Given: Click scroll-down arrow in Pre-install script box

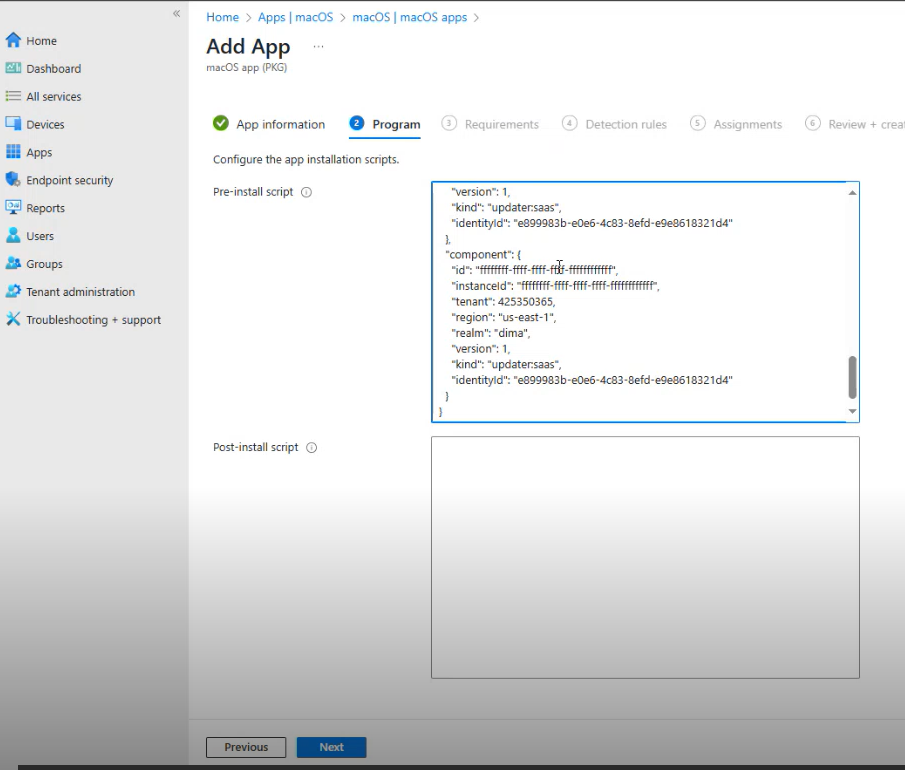Looking at the screenshot, I should 852,411.
